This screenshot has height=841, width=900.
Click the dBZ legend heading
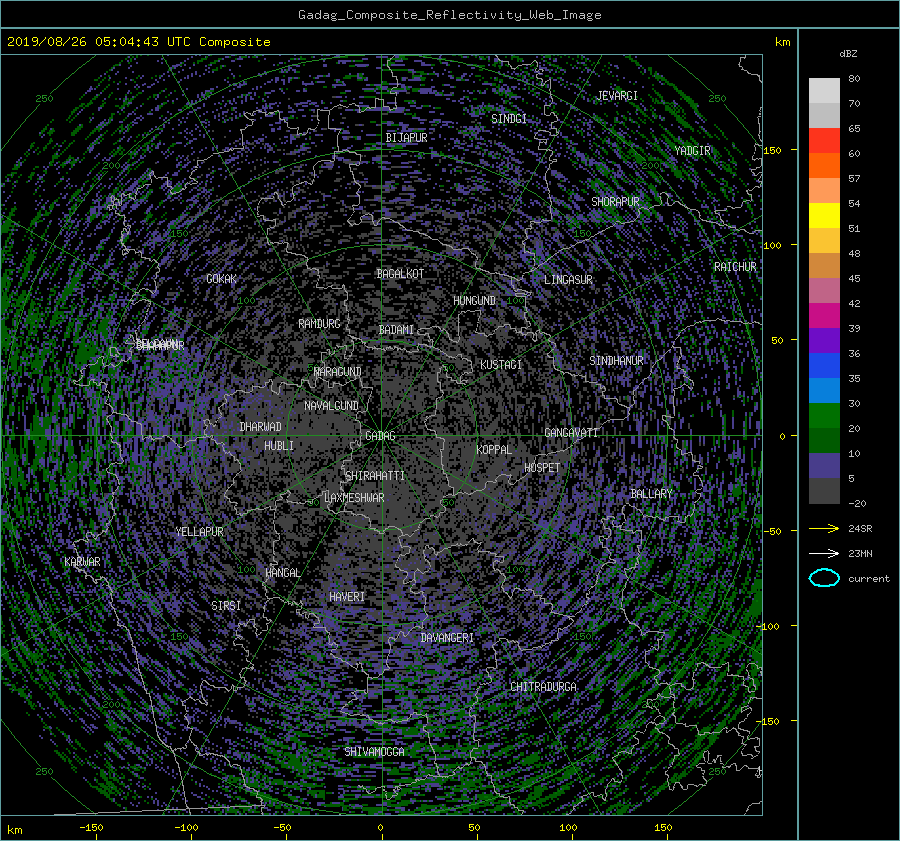848,54
